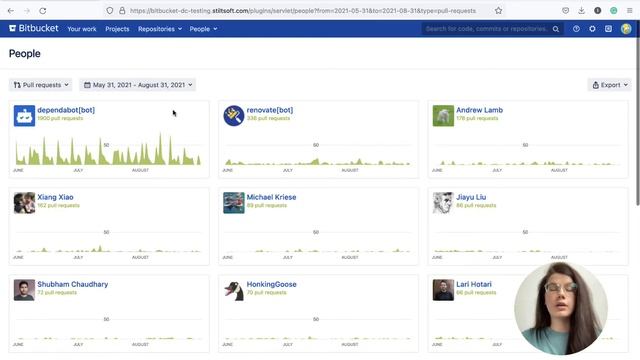Click Jiayu Liu's avatar
This screenshot has height=360, width=640.
pyautogui.click(x=443, y=203)
